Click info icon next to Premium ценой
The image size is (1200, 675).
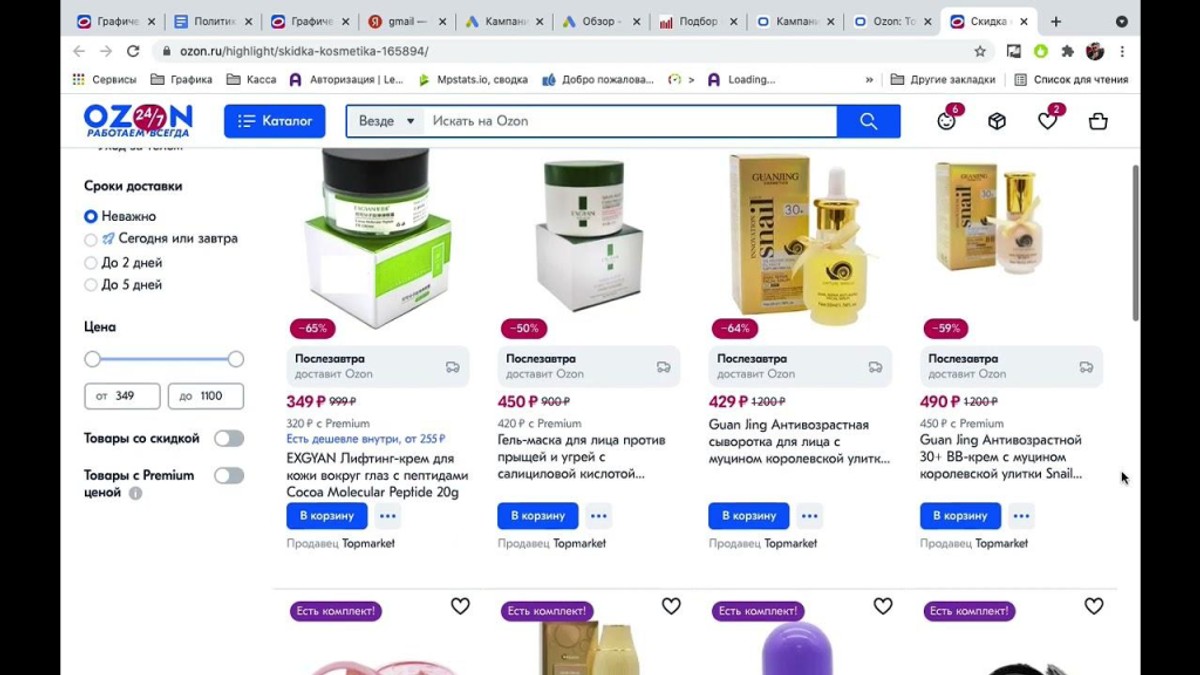coord(135,493)
